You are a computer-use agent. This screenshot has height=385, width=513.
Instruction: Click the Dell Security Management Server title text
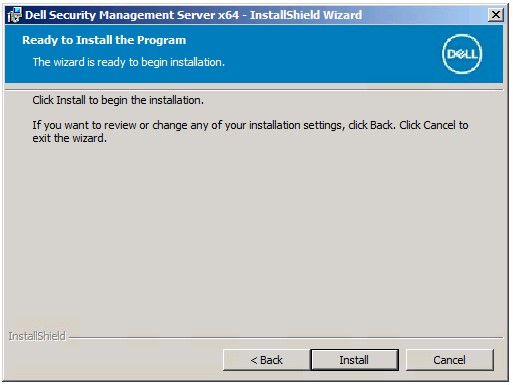pos(132,15)
